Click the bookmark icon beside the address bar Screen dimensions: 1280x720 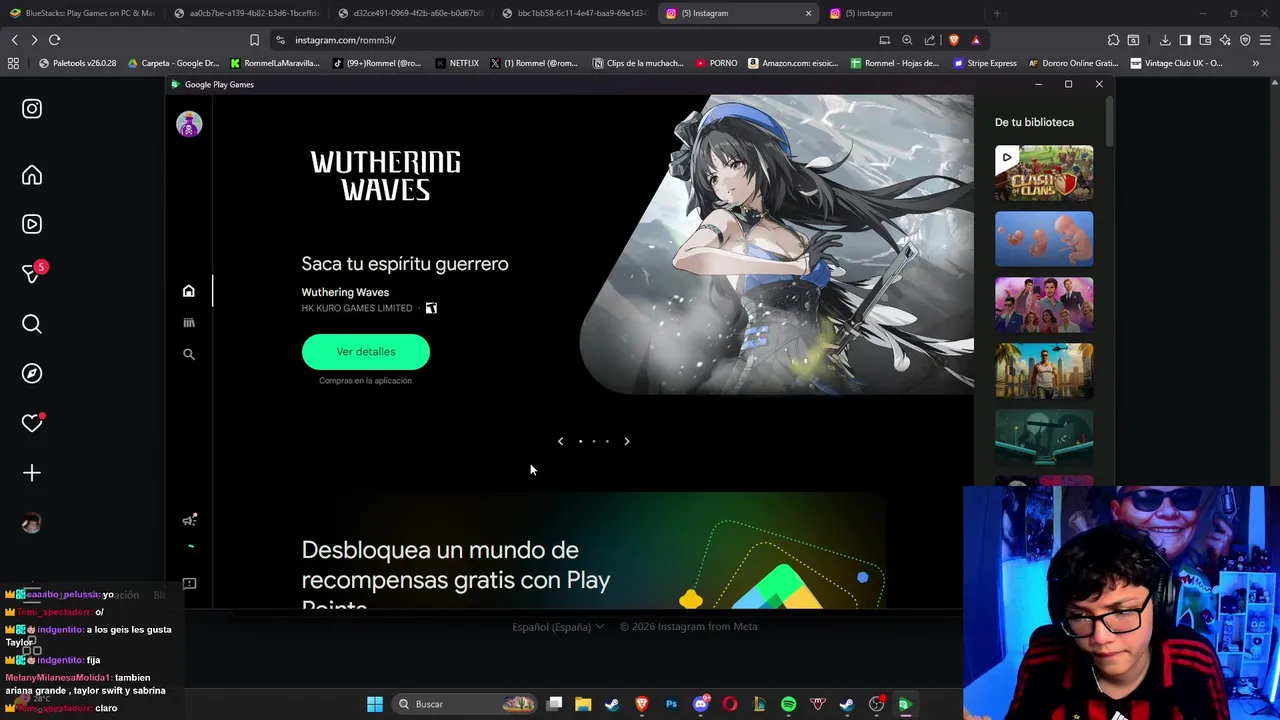[254, 40]
